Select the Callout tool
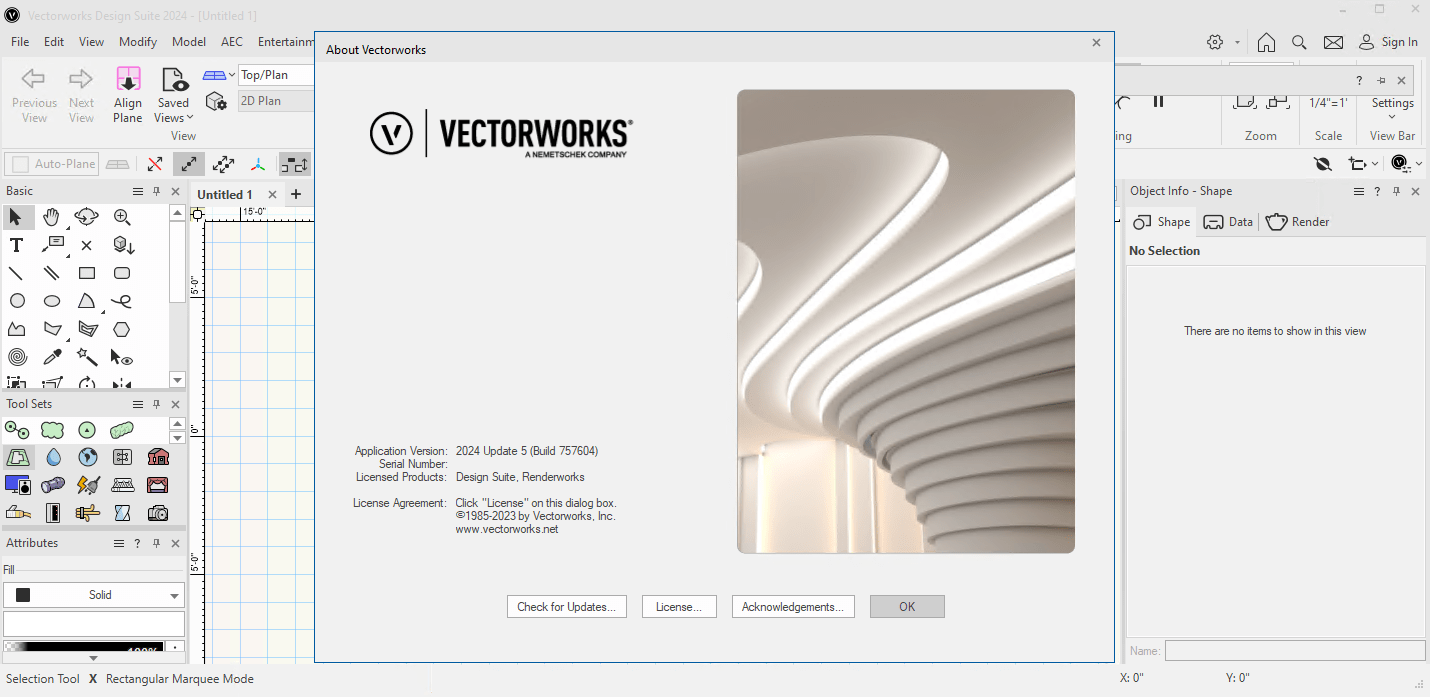Screen dimensions: 1430x697 tap(52, 245)
